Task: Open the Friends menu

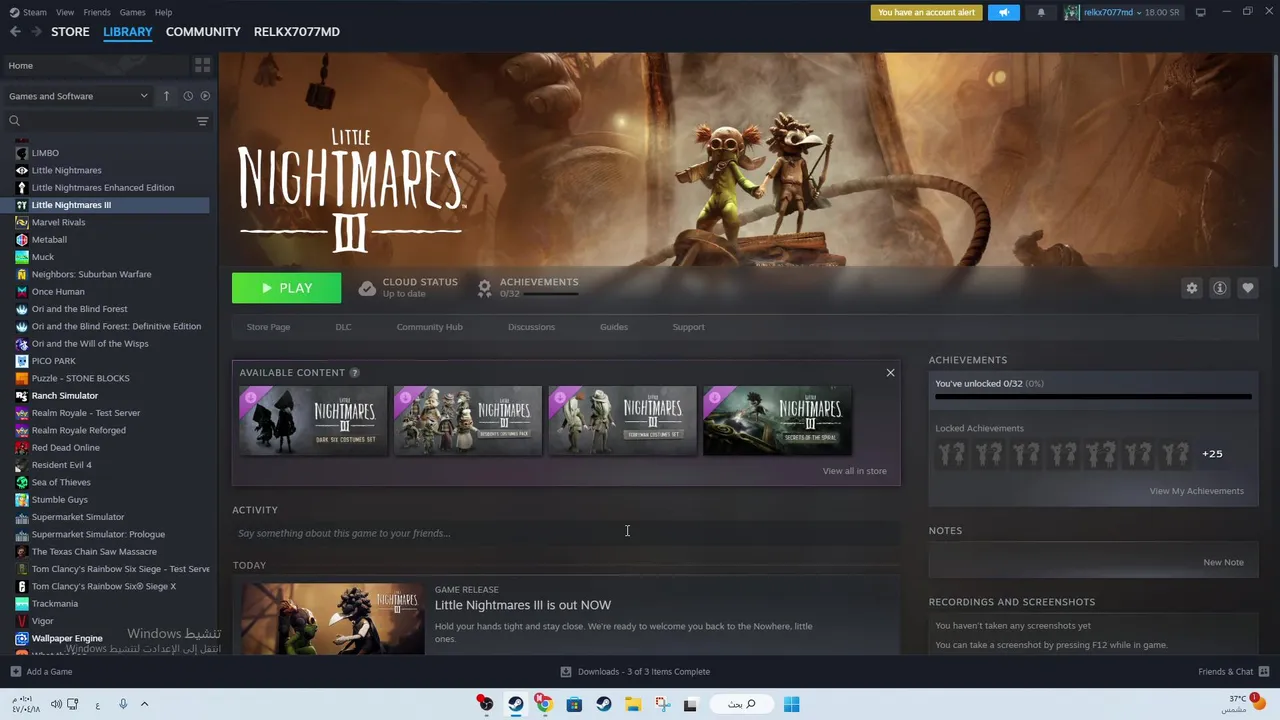Action: pyautogui.click(x=97, y=12)
